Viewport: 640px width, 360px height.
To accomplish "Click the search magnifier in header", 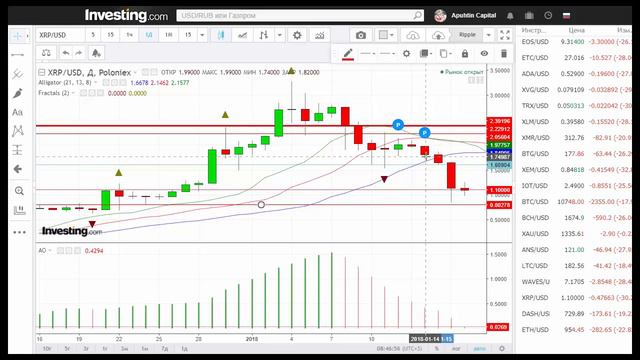I will click(417, 16).
